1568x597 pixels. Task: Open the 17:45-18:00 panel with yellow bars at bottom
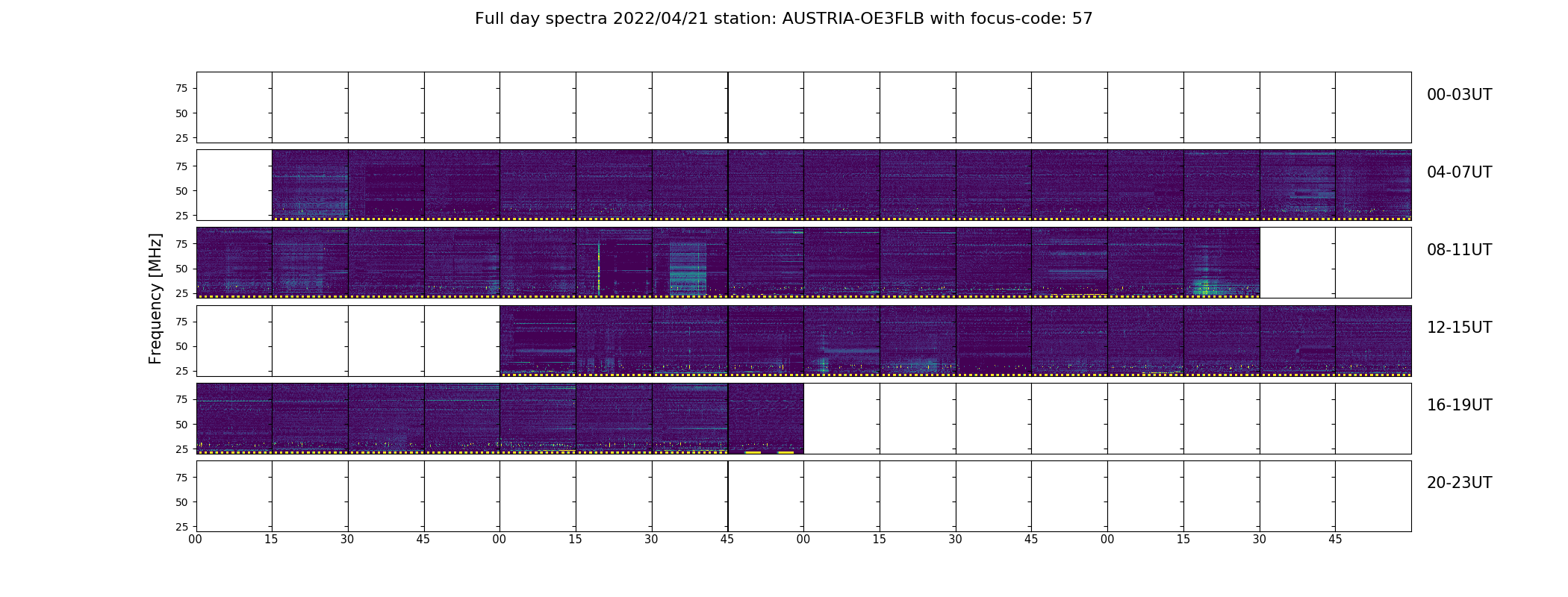click(766, 418)
